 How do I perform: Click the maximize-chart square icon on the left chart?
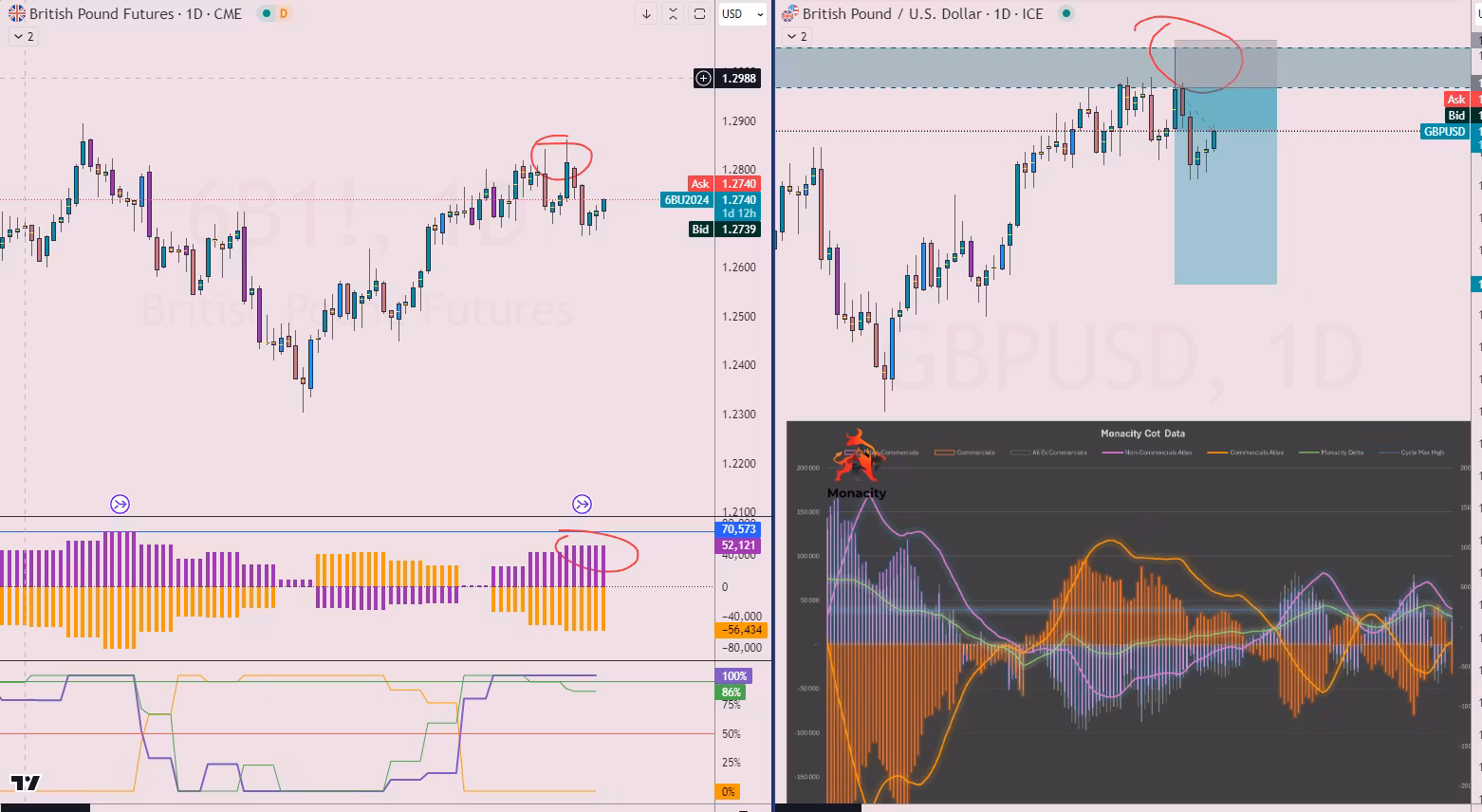(699, 14)
